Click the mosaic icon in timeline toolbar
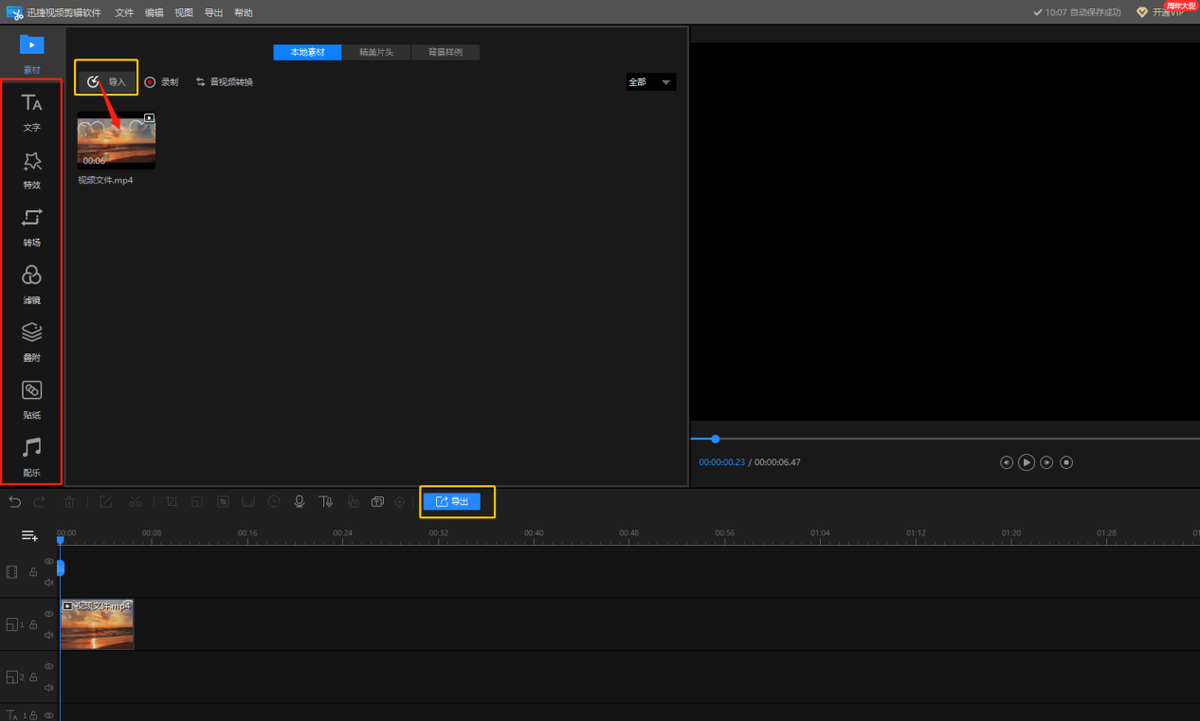This screenshot has height=721, width=1200. pos(223,502)
